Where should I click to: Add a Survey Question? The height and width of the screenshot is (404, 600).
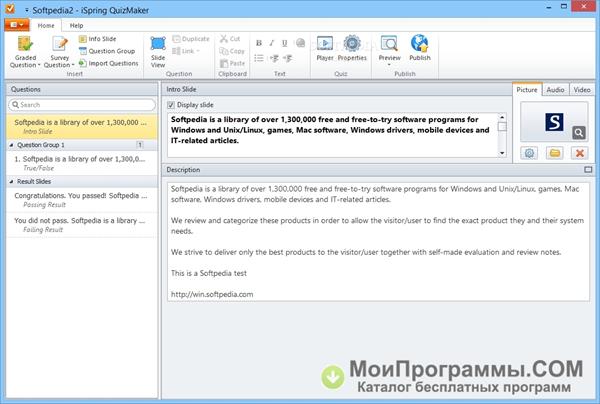tap(59, 51)
